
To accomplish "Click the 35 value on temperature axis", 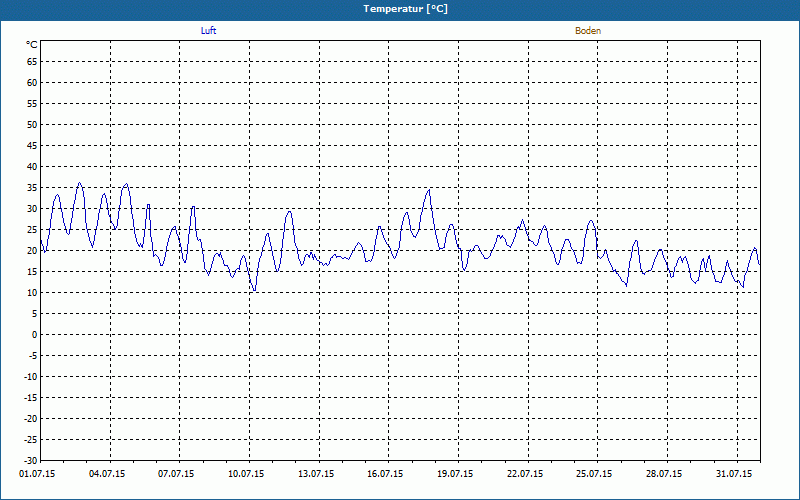I will click(32, 188).
